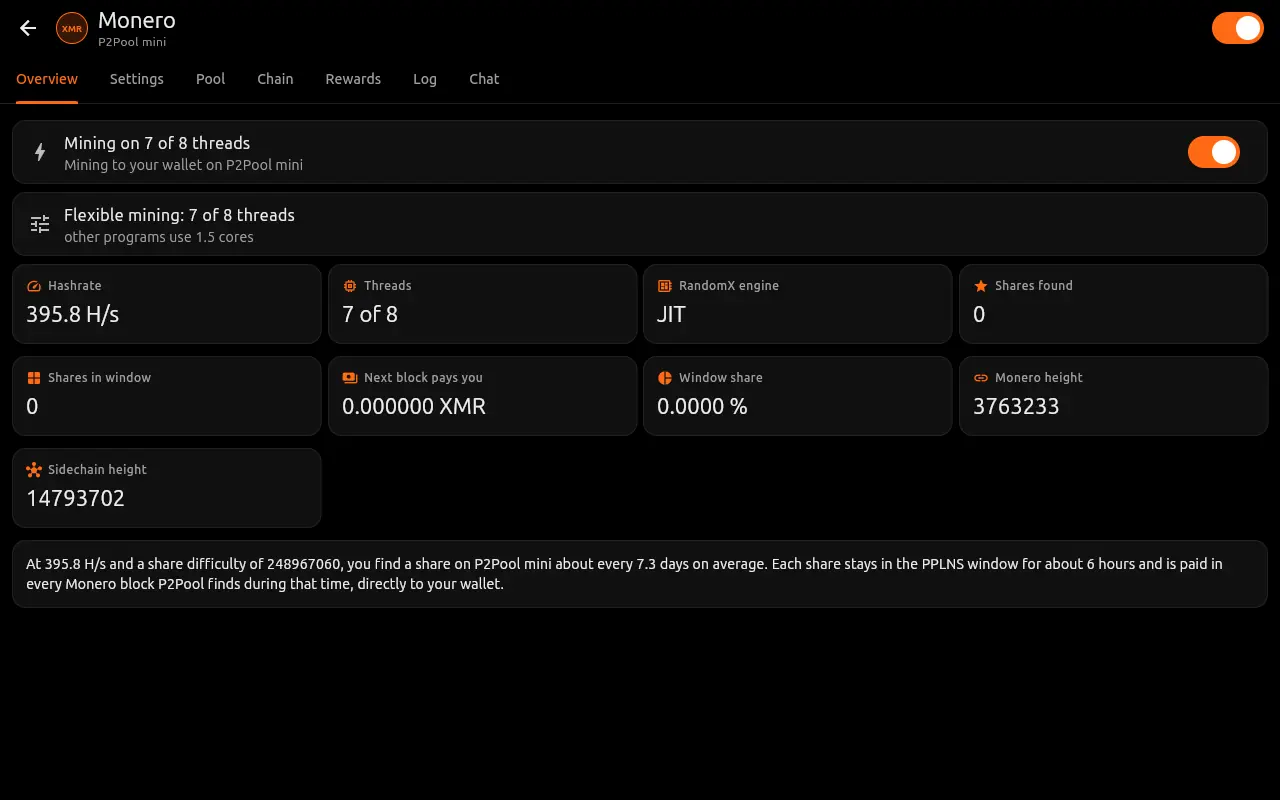
Task: Click the Mining to your wallet subtitle
Action: click(183, 165)
